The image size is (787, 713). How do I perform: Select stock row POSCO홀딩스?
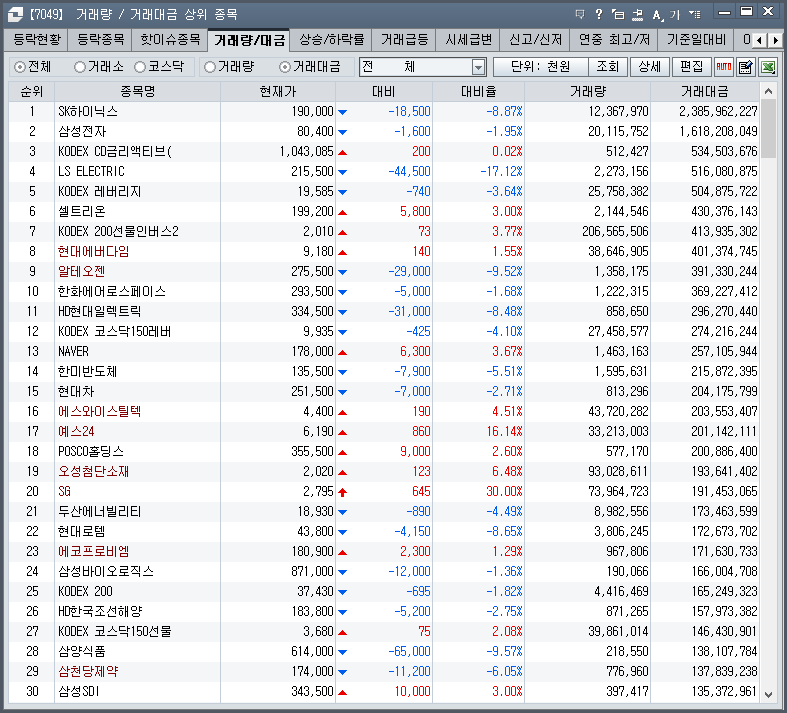pos(383,452)
